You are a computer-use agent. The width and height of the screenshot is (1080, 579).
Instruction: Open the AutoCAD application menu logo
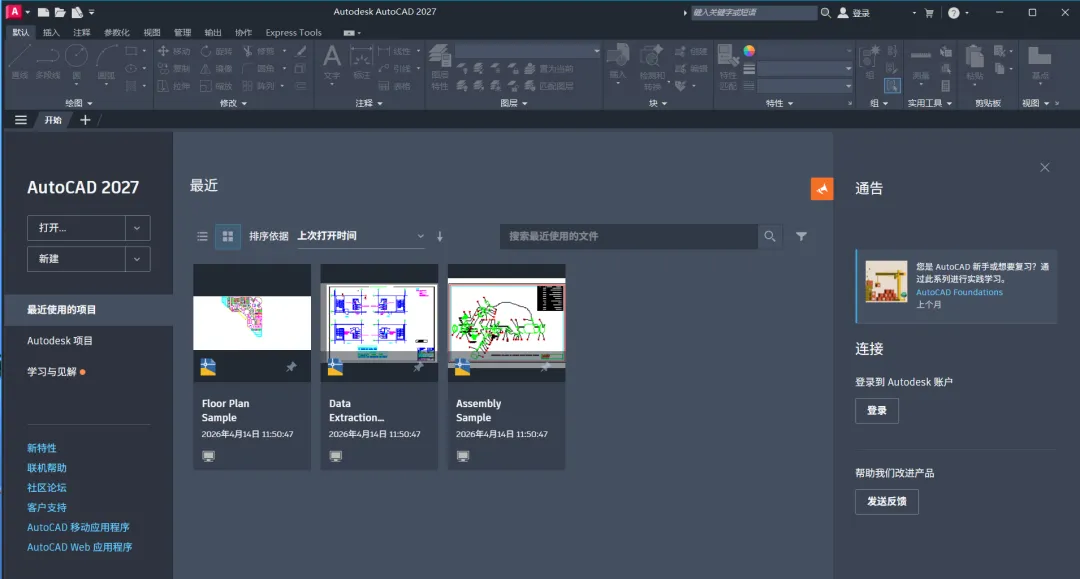tap(13, 12)
